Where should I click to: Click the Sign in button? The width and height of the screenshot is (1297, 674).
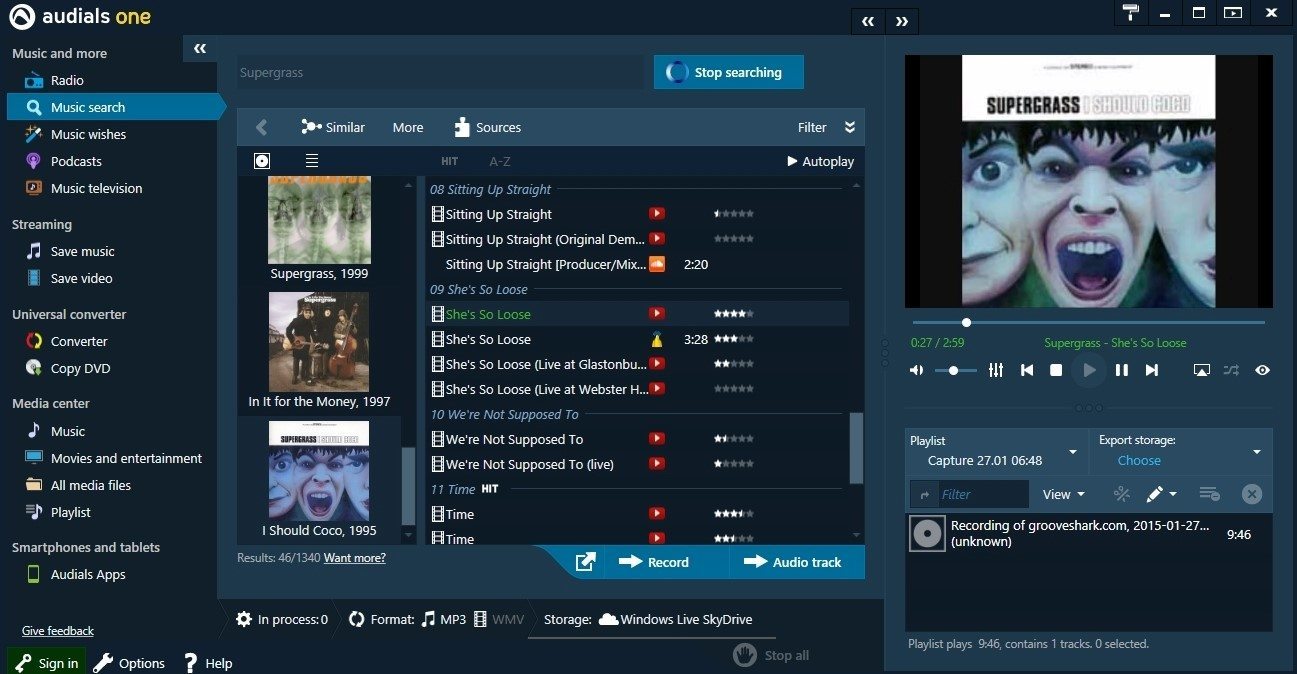(46, 662)
